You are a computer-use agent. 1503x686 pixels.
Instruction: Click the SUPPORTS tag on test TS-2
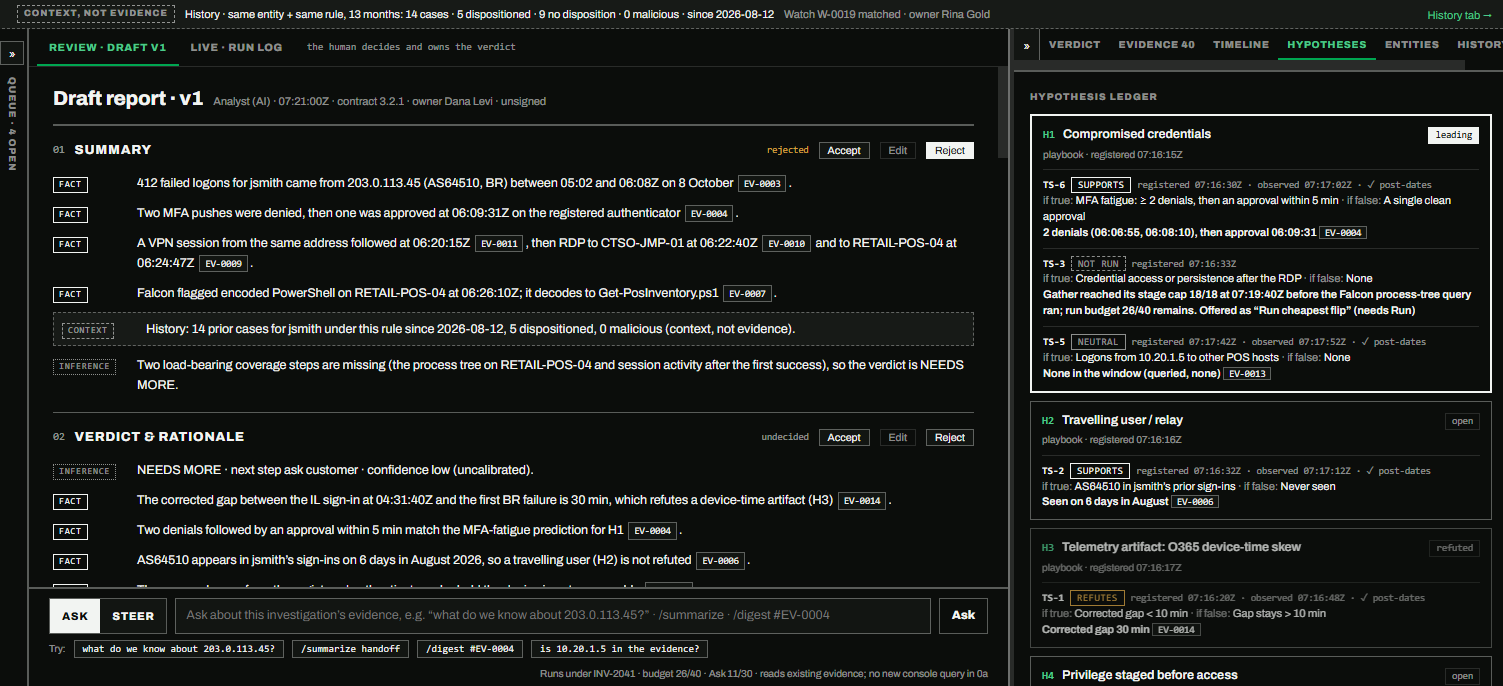(x=1100, y=471)
